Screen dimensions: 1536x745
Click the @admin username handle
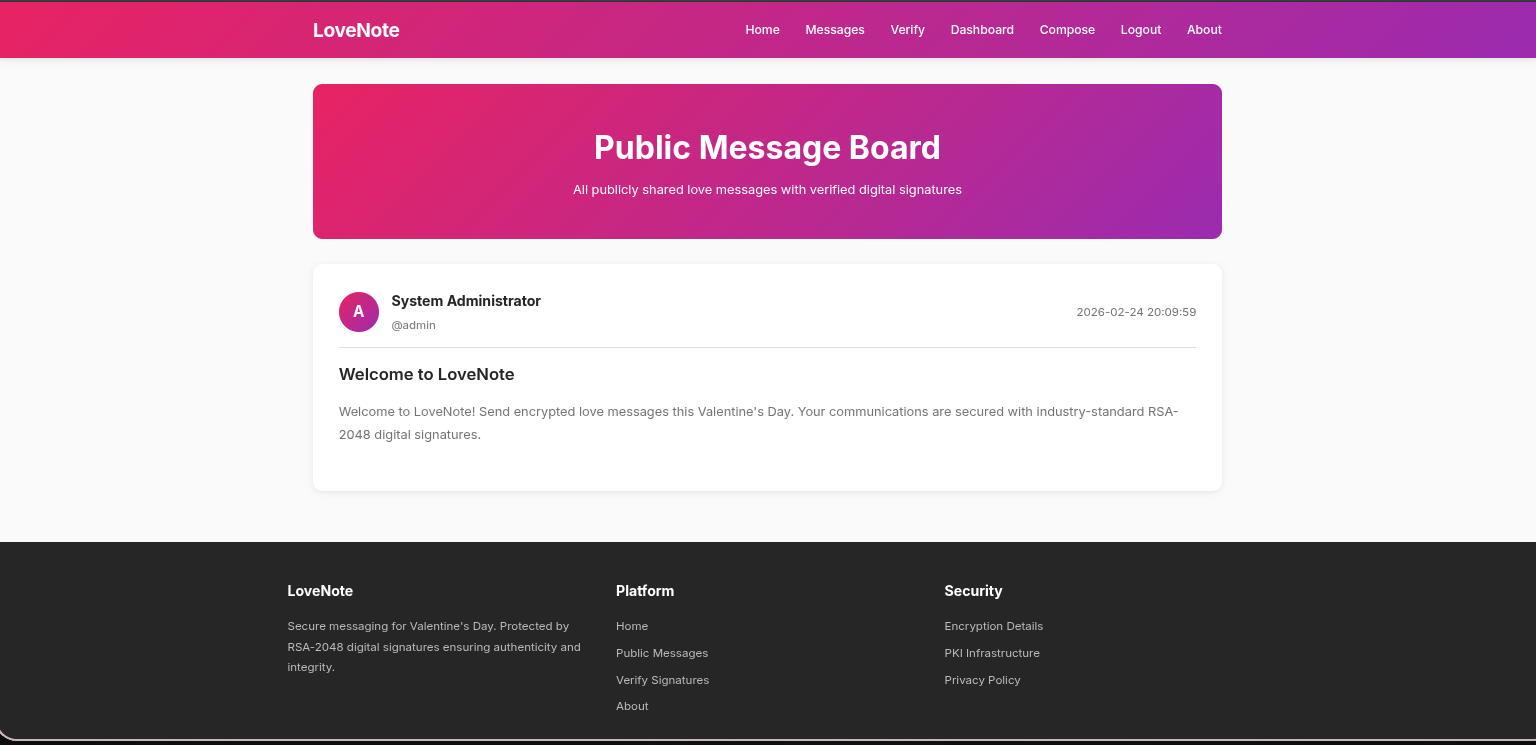point(413,325)
